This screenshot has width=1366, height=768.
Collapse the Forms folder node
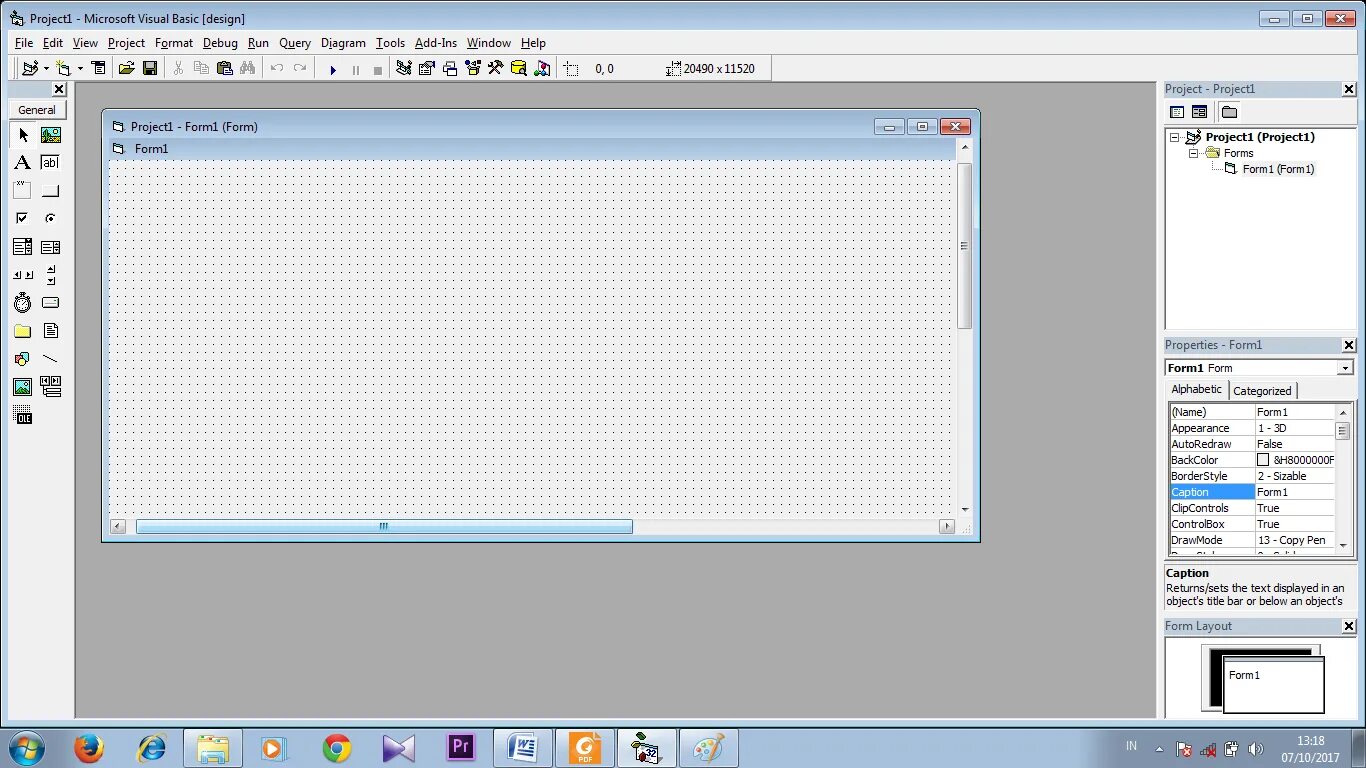point(1193,153)
